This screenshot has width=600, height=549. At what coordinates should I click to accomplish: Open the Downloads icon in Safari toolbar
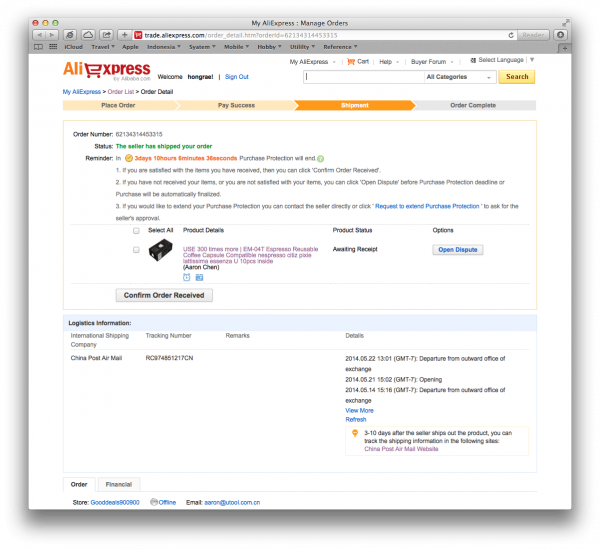[561, 35]
